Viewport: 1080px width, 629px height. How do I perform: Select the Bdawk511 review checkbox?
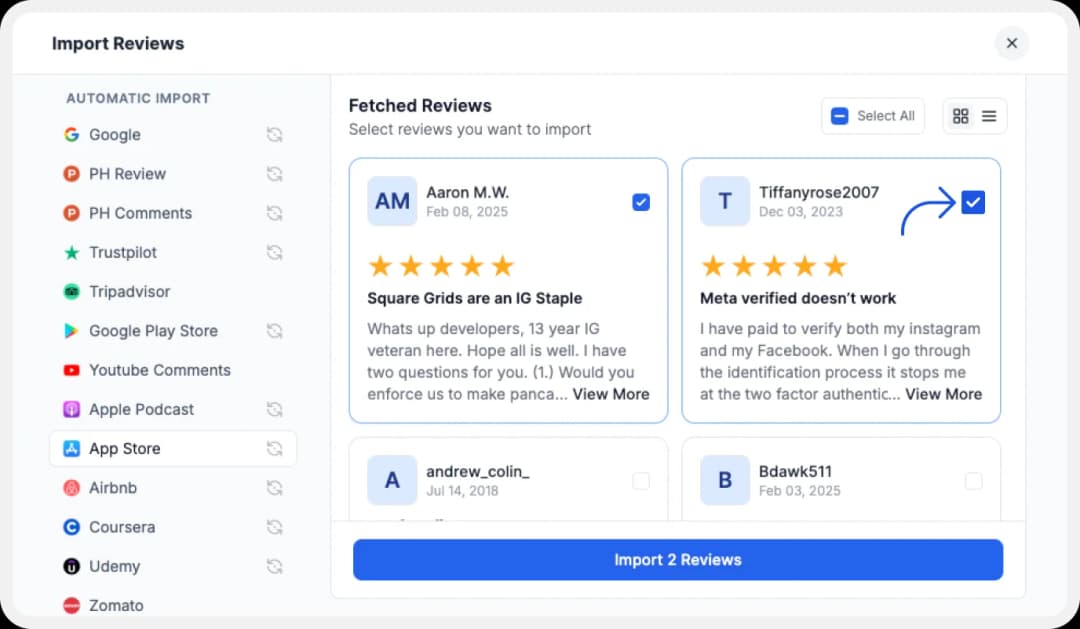tap(973, 481)
